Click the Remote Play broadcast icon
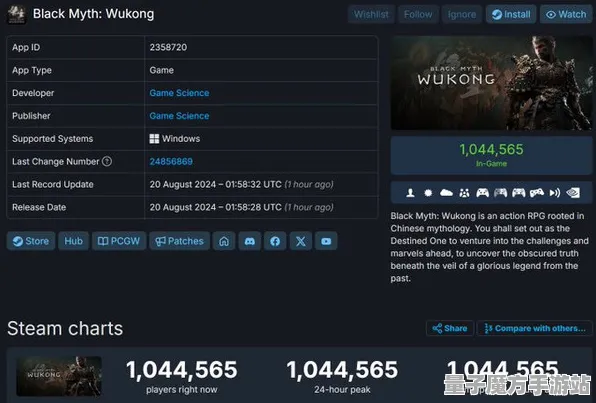 (x=555, y=193)
